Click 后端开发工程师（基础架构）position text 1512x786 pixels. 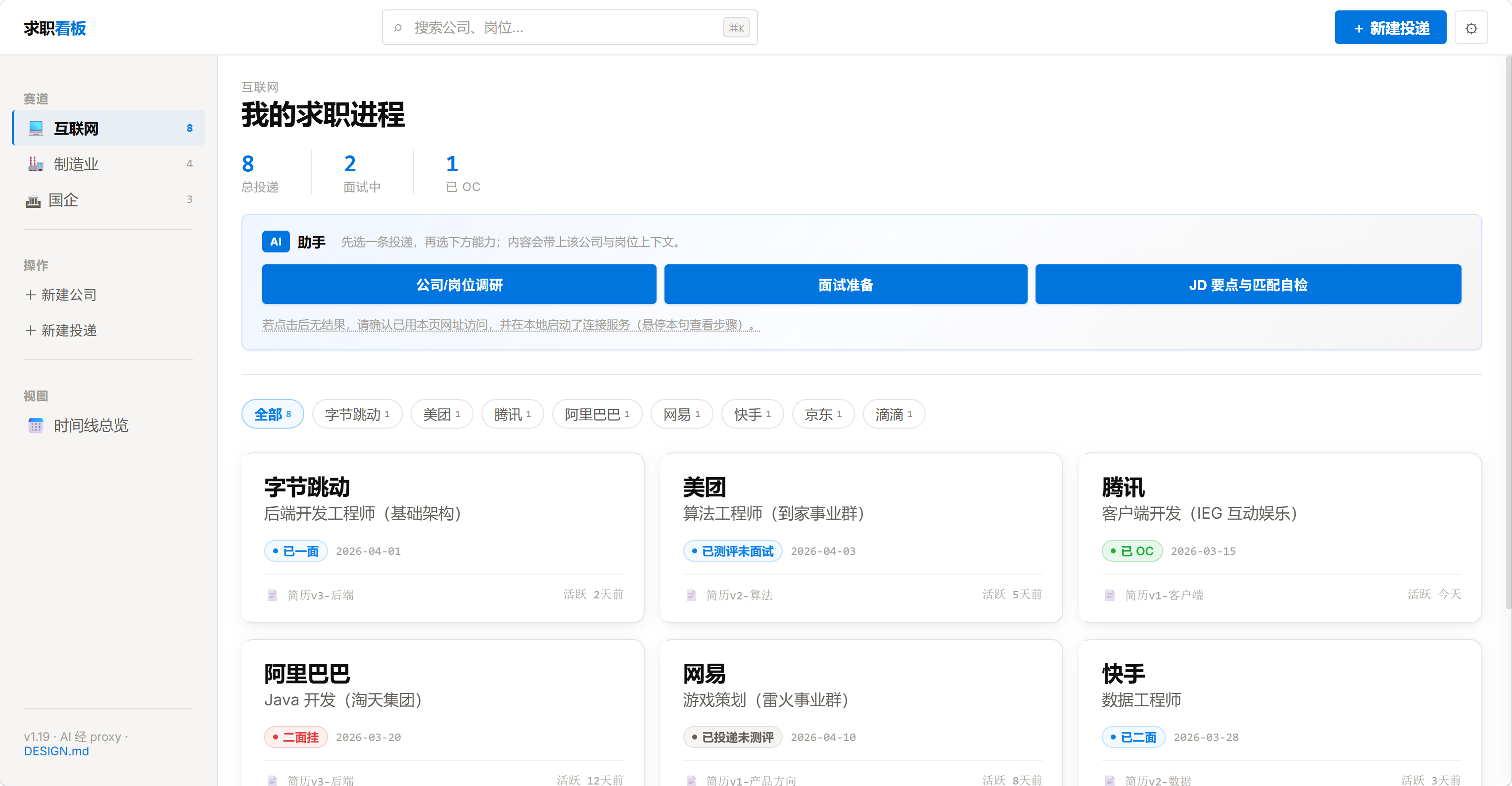tap(363, 514)
